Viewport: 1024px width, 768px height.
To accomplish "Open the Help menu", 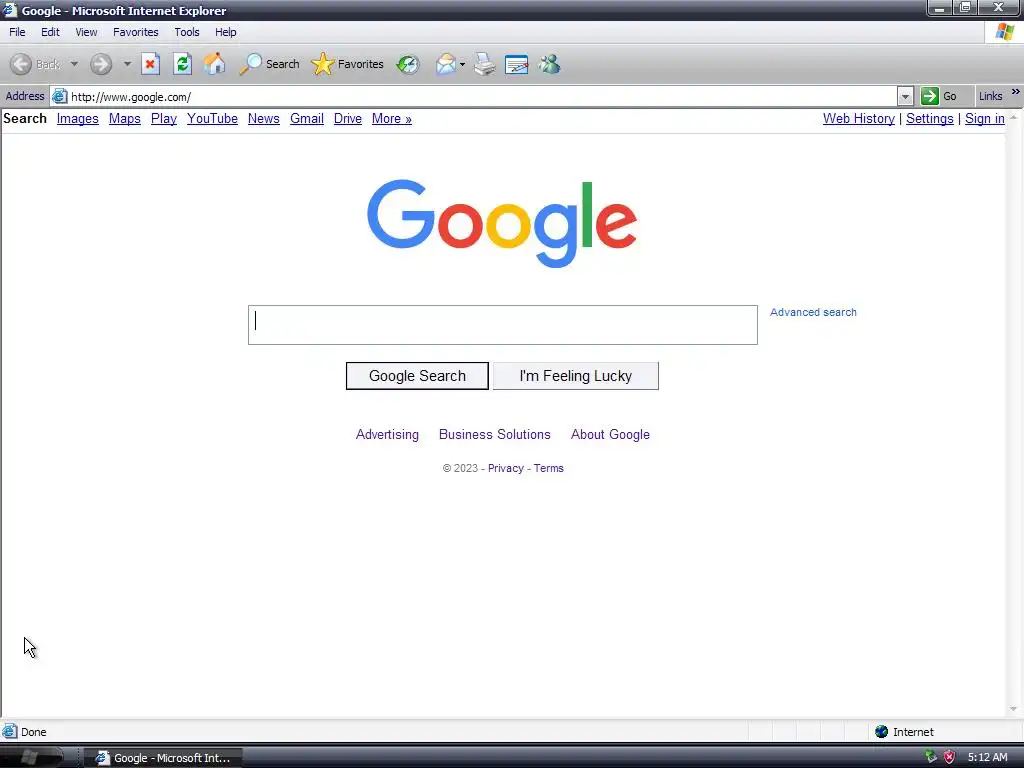I will click(226, 32).
